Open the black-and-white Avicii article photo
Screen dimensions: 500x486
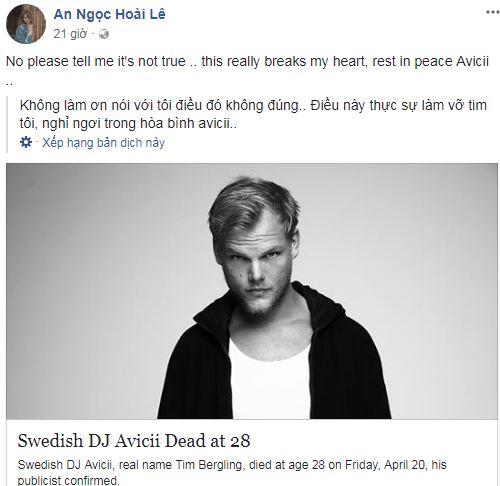click(x=252, y=291)
